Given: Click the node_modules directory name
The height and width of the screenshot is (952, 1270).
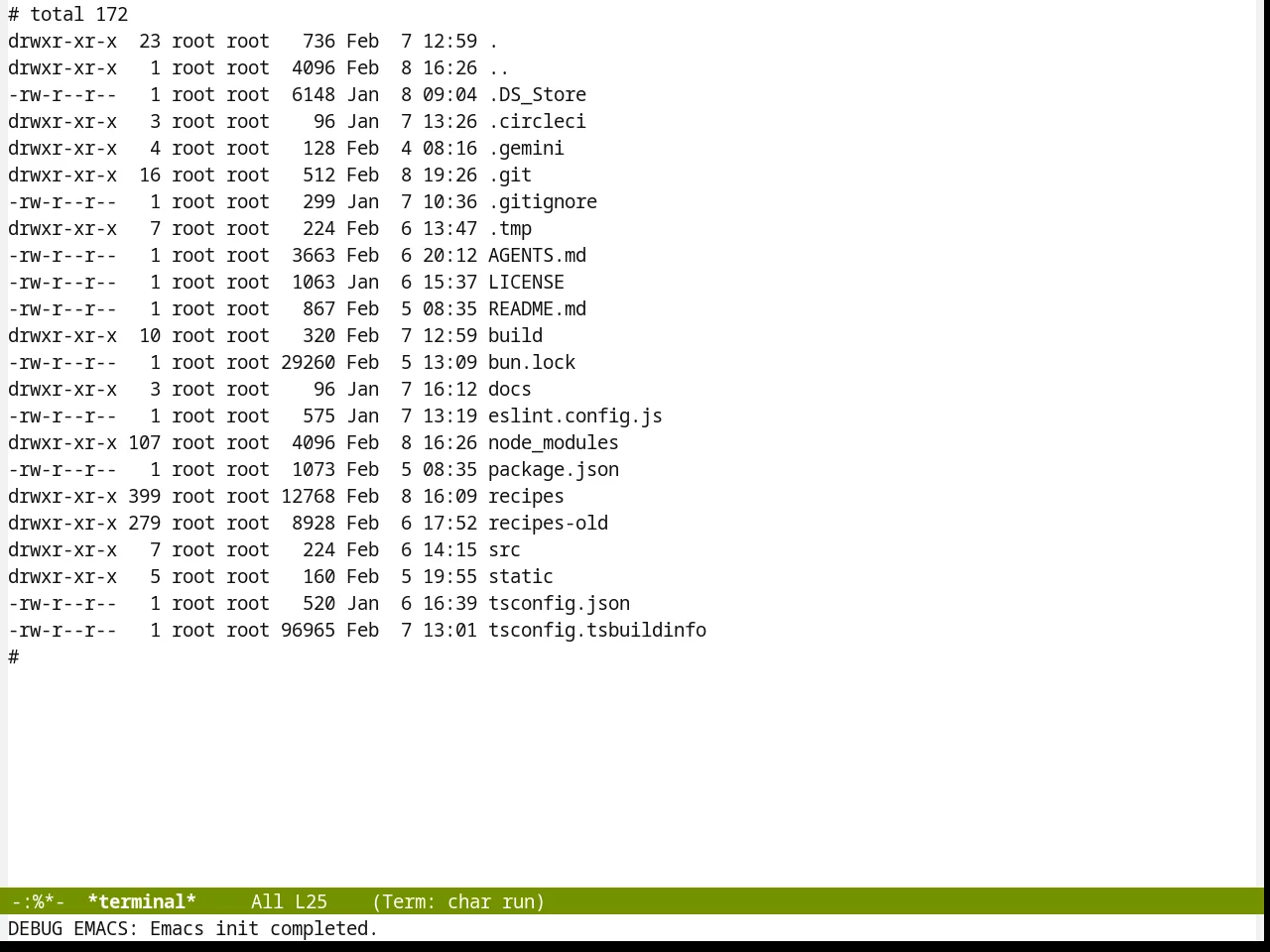Looking at the screenshot, I should [554, 442].
